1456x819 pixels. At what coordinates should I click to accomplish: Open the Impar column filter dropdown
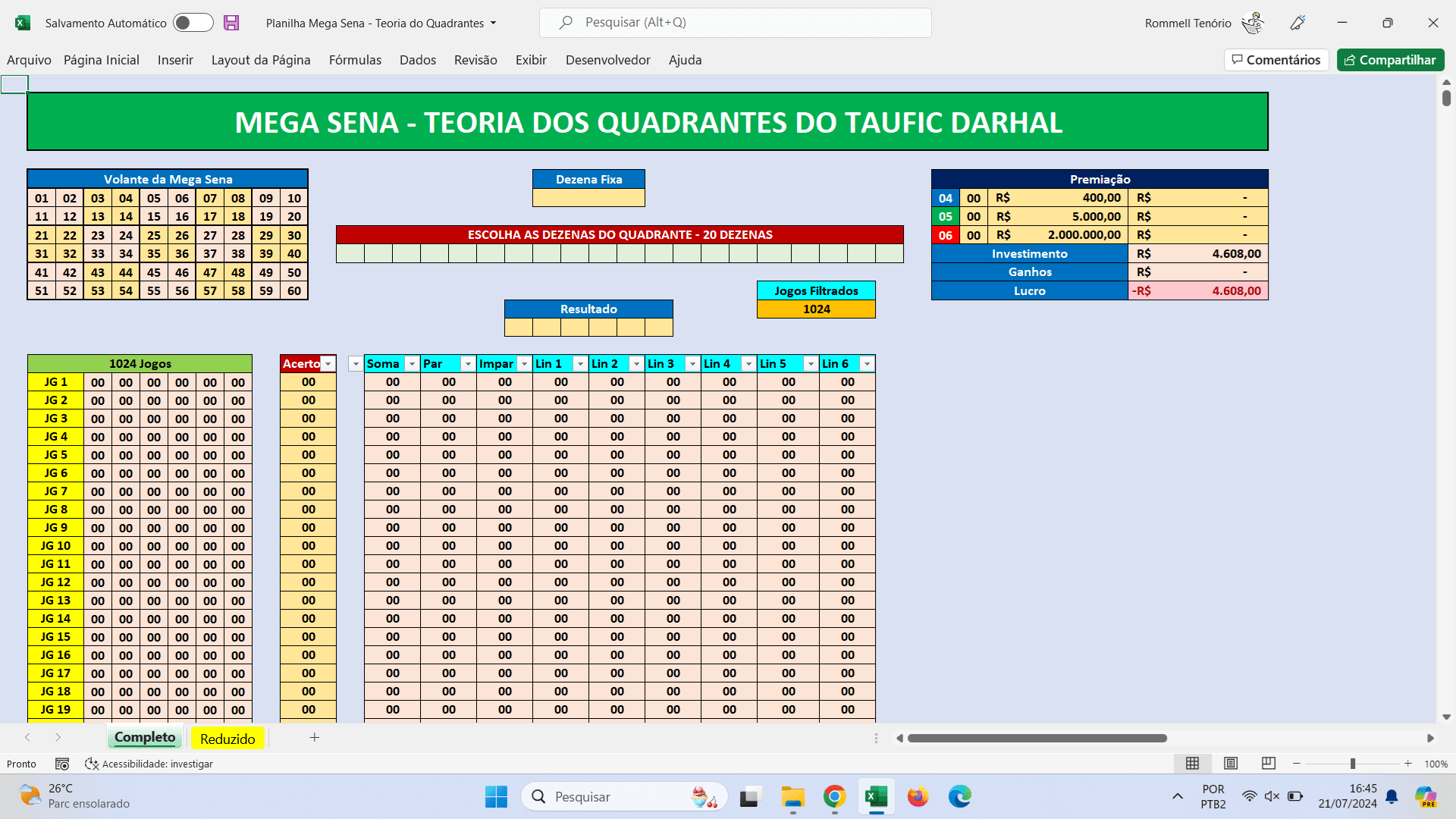[524, 364]
